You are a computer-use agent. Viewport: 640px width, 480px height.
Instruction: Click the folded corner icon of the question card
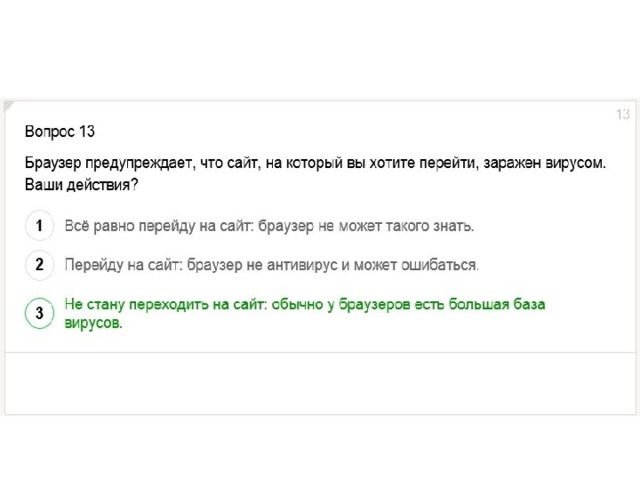(9, 106)
